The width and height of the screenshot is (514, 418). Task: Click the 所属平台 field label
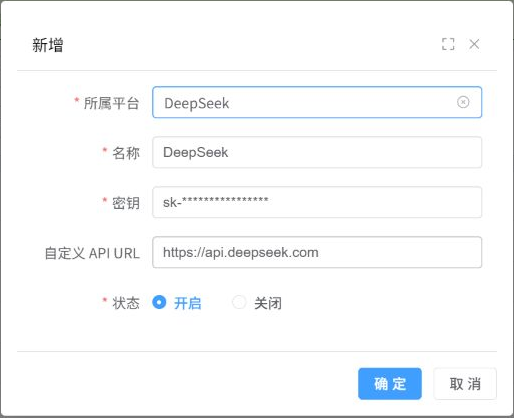(x=111, y=103)
